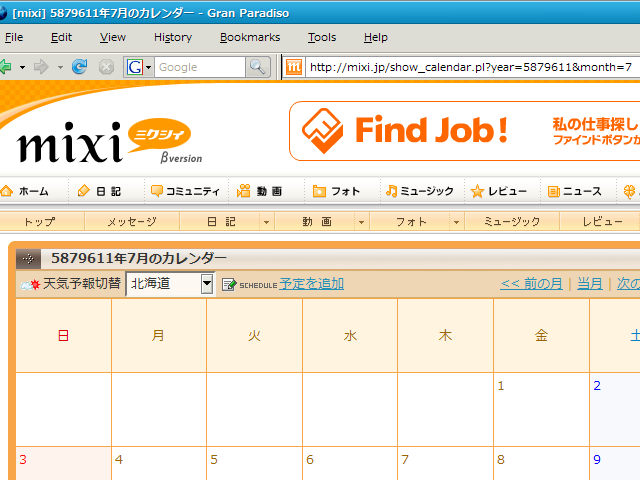Open the Edit menu
The width and height of the screenshot is (640, 480).
tap(61, 38)
